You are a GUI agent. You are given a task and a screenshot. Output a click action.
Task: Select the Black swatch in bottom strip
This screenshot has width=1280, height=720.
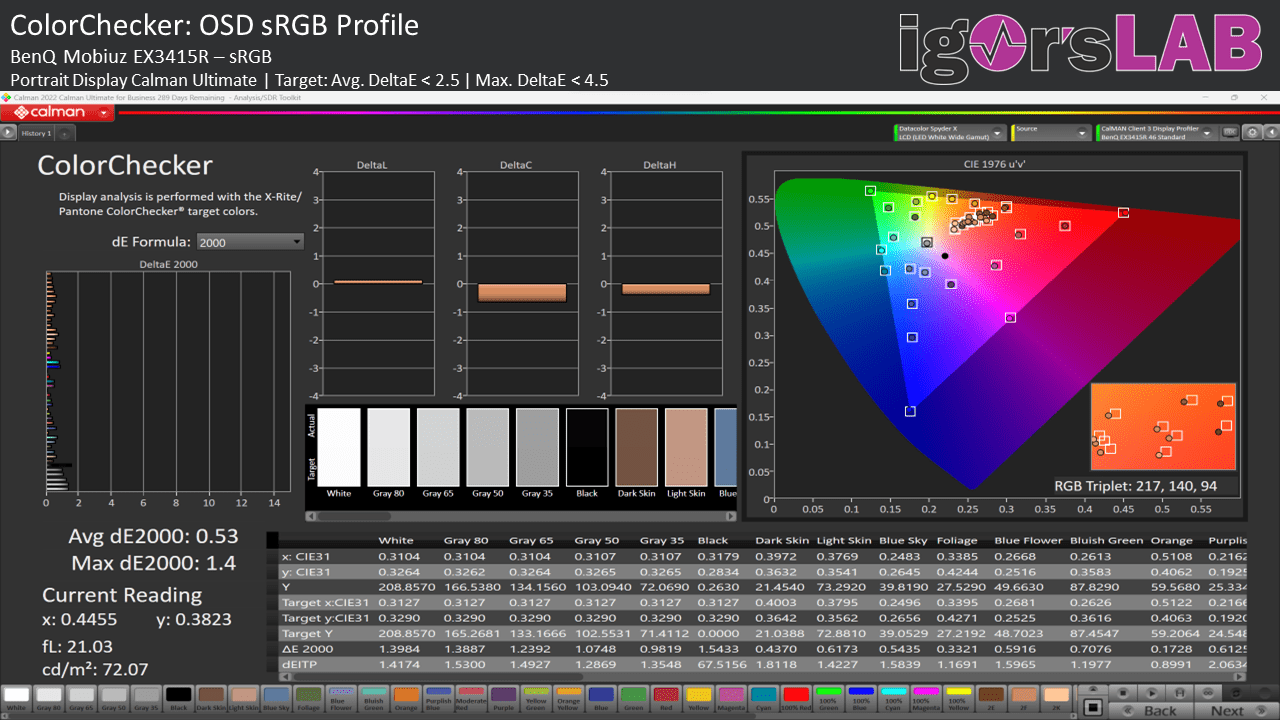(178, 698)
